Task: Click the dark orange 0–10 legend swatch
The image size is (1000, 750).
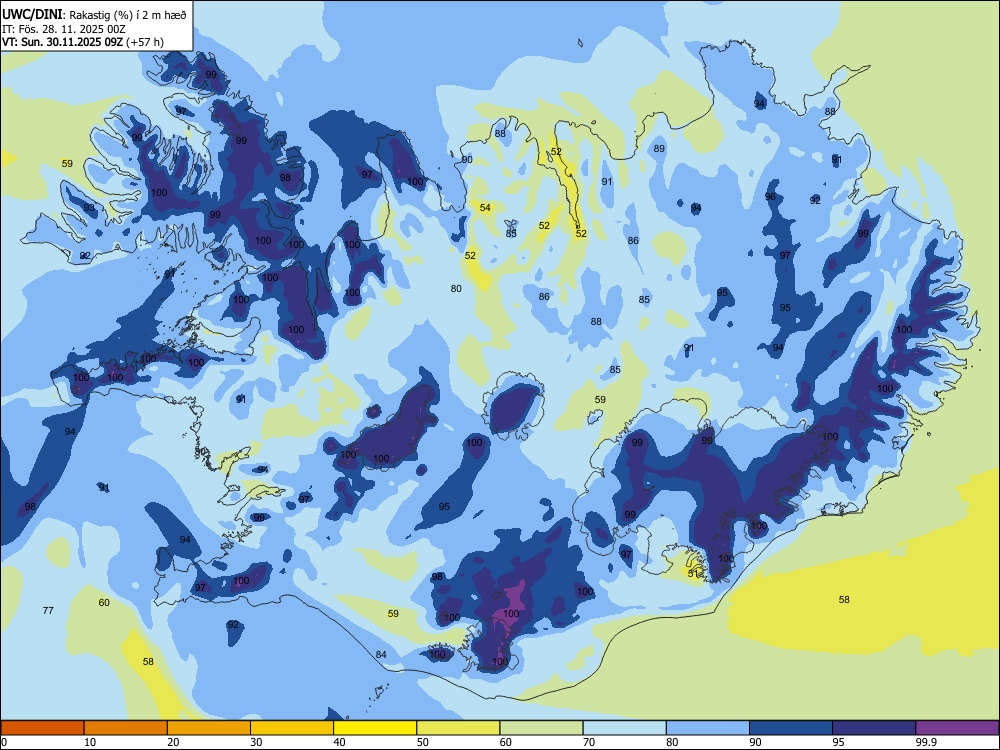Action: (x=42, y=728)
